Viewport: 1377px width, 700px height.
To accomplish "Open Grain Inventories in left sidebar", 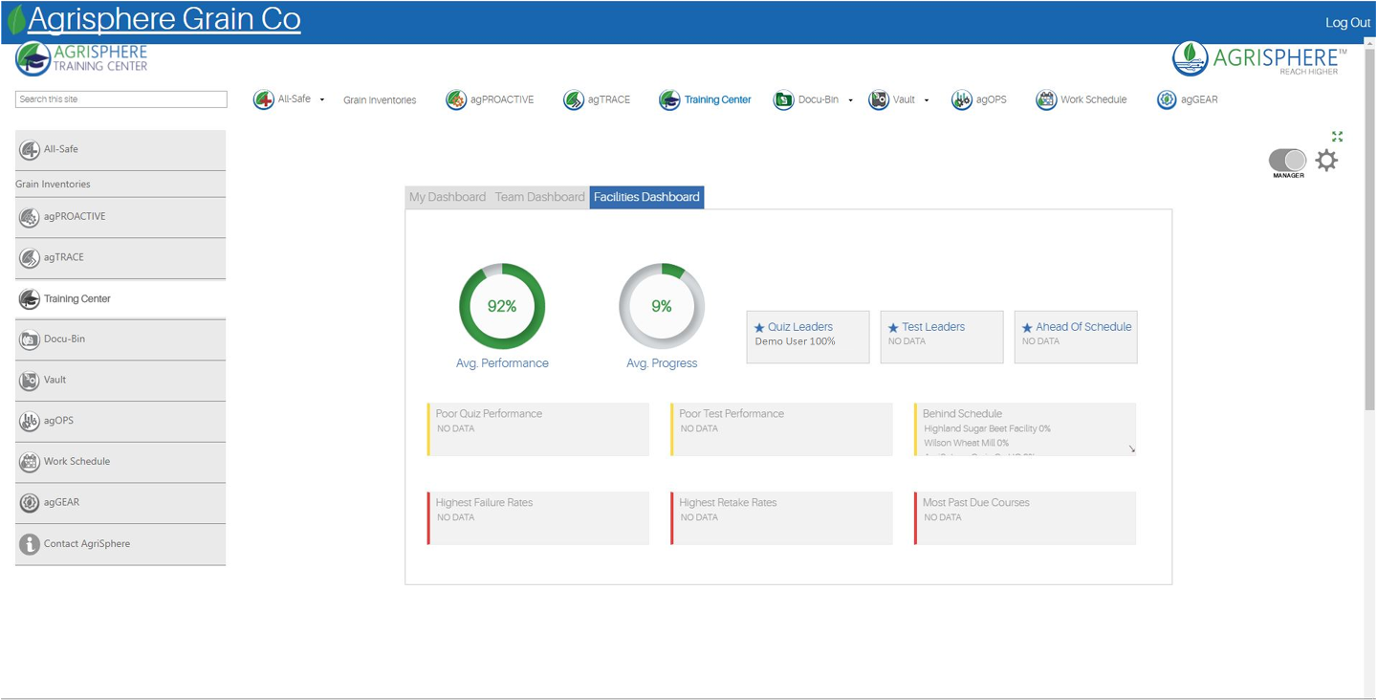I will pos(53,184).
